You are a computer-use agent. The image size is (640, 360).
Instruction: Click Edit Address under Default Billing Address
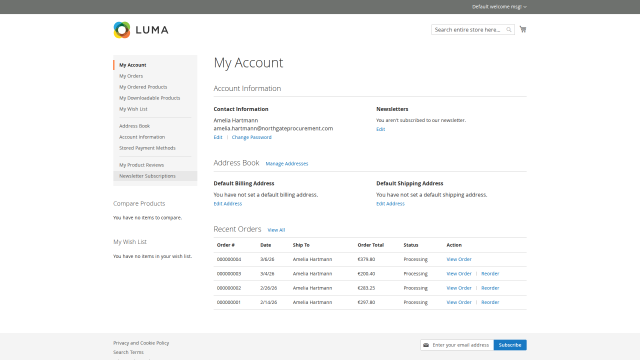tap(228, 204)
